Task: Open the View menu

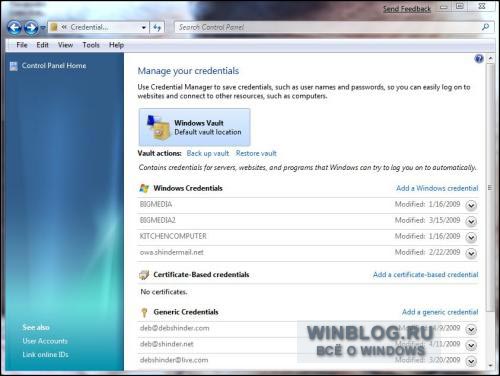Action: pos(65,45)
